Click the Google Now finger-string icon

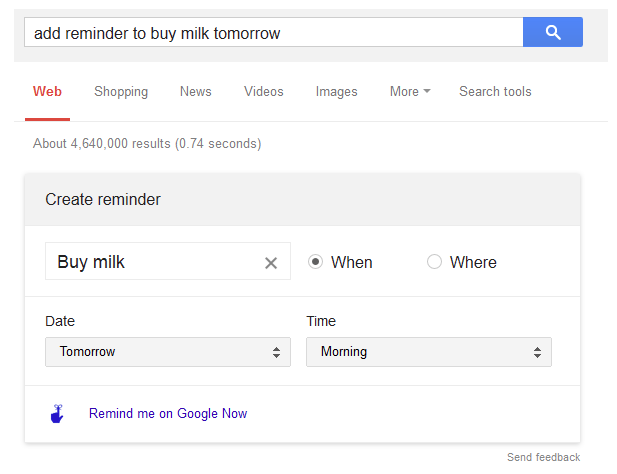tap(59, 414)
